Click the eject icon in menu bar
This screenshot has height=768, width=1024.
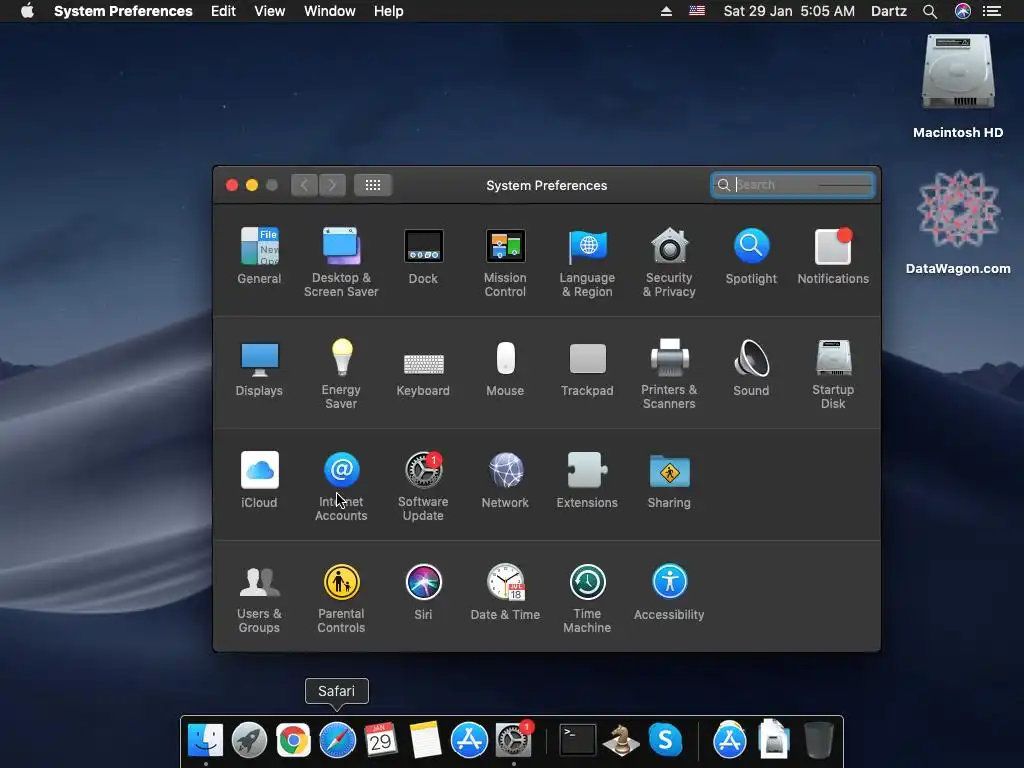pyautogui.click(x=666, y=11)
